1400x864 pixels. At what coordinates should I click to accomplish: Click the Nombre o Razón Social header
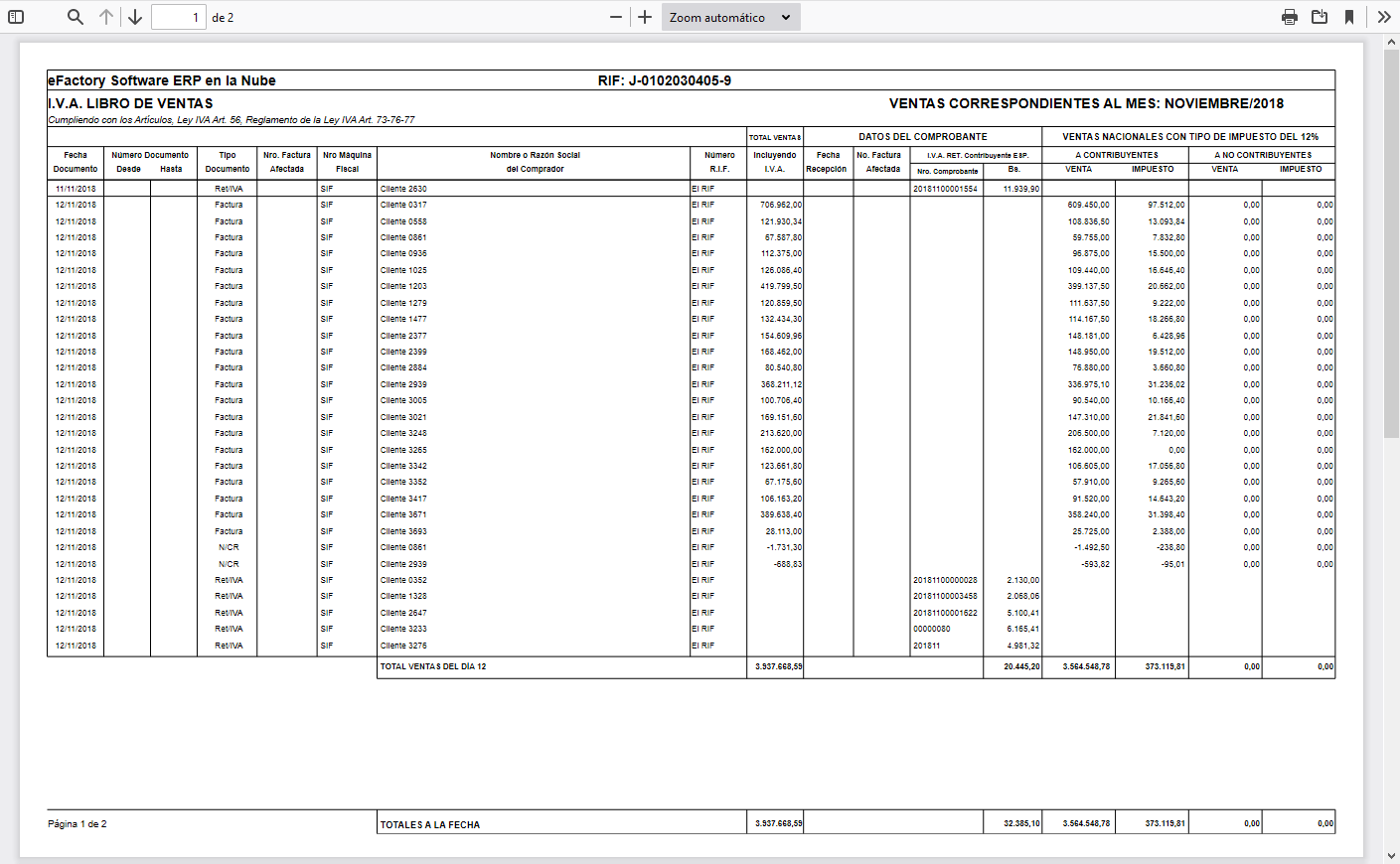(535, 155)
